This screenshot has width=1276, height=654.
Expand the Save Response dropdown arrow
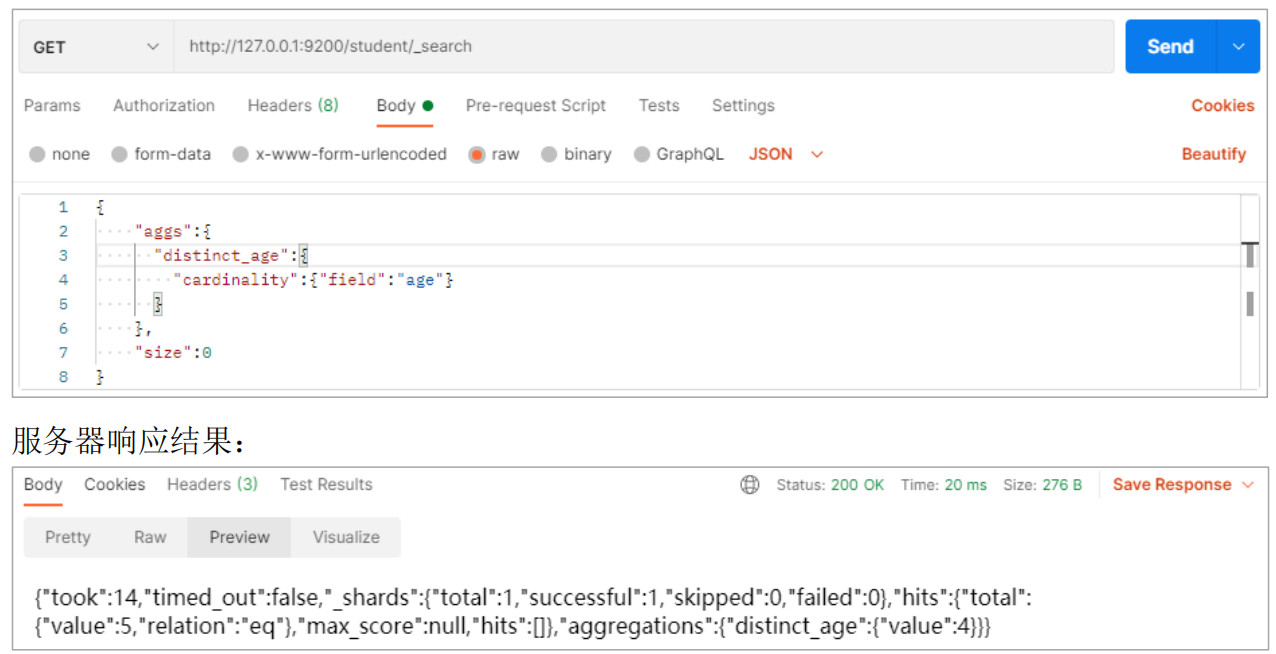click(x=1247, y=485)
